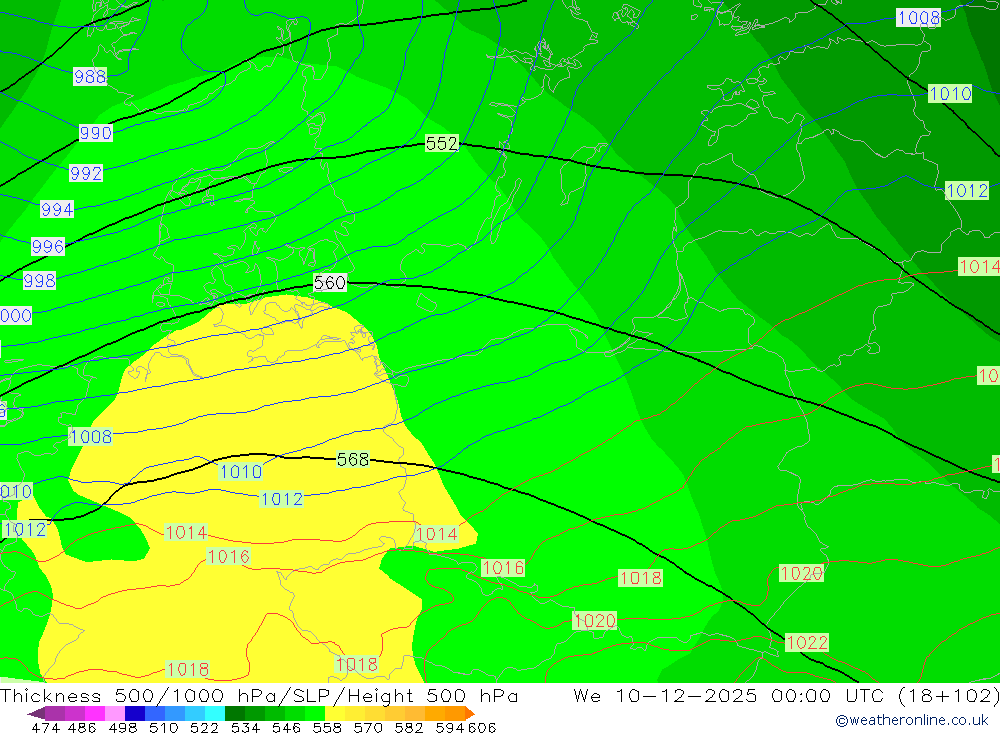Click the 568 height contour label
The image size is (1000, 733).
353,459
